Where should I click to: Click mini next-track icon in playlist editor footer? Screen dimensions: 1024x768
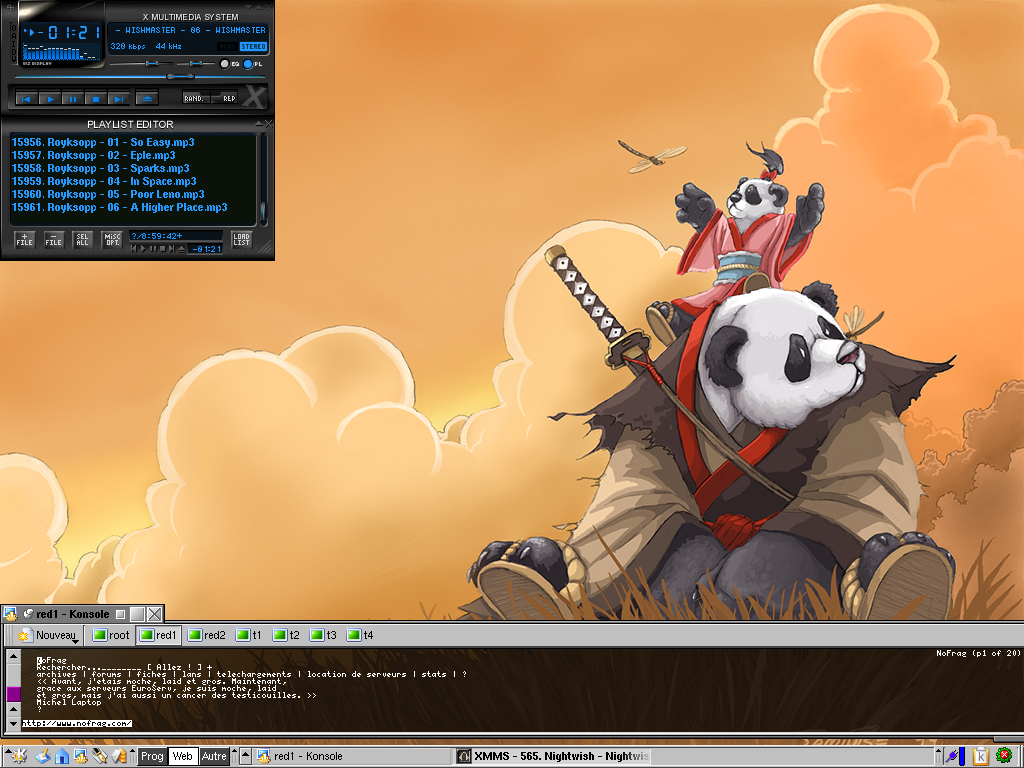pyautogui.click(x=171, y=249)
